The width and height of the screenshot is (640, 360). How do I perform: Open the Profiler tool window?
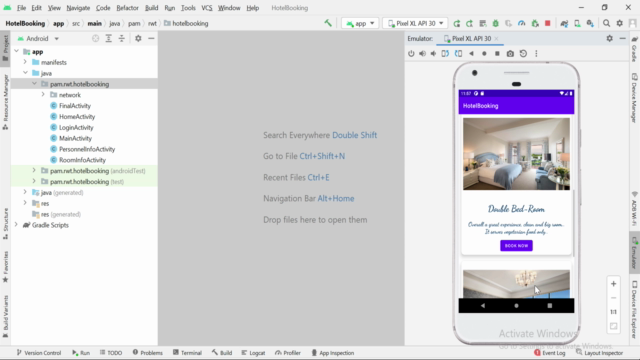click(x=288, y=353)
